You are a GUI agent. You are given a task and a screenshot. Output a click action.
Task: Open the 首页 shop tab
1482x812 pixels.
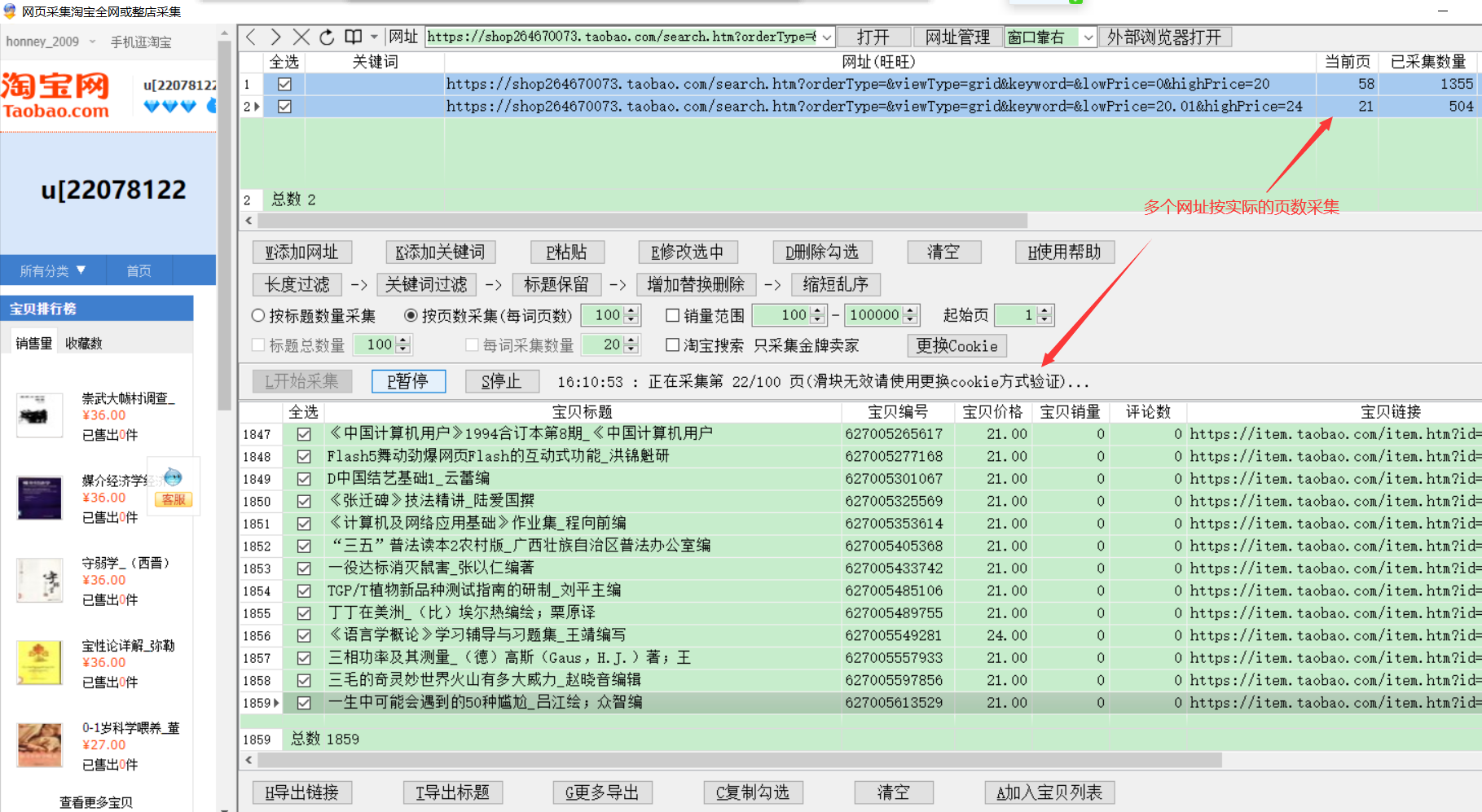(139, 270)
